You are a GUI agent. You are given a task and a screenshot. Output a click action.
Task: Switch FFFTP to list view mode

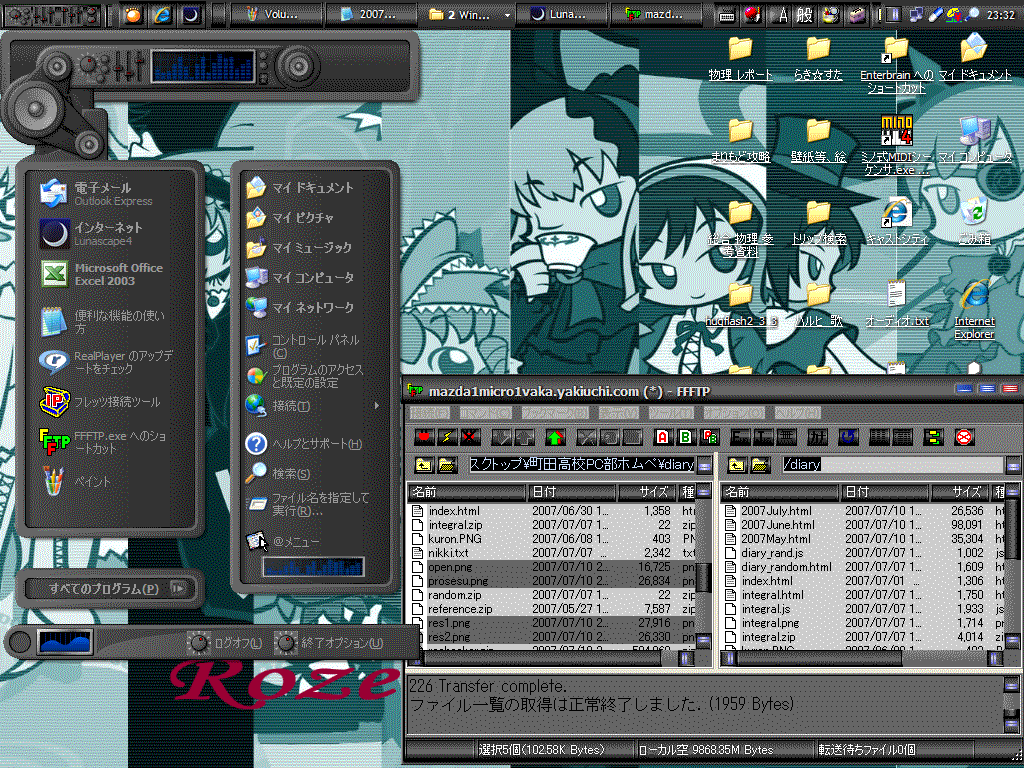coord(879,437)
